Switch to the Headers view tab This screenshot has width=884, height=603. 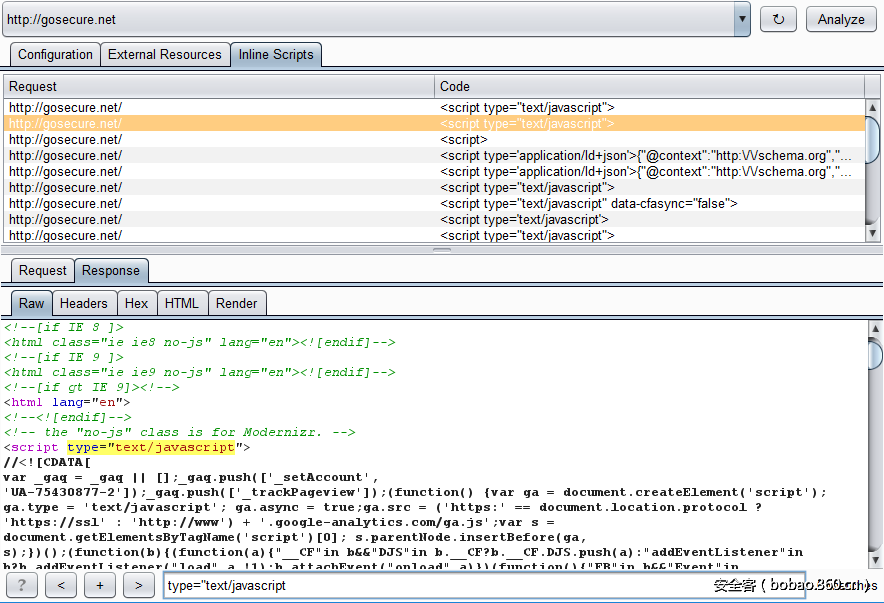(x=83, y=303)
